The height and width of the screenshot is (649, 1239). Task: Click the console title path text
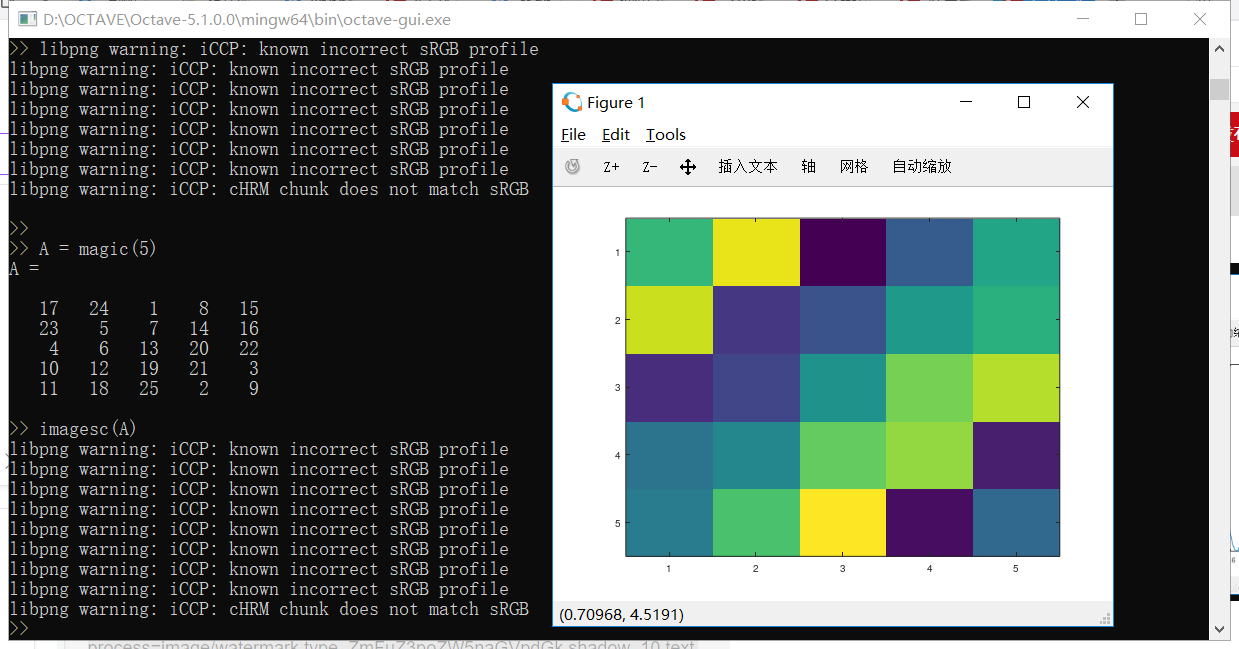click(x=246, y=19)
